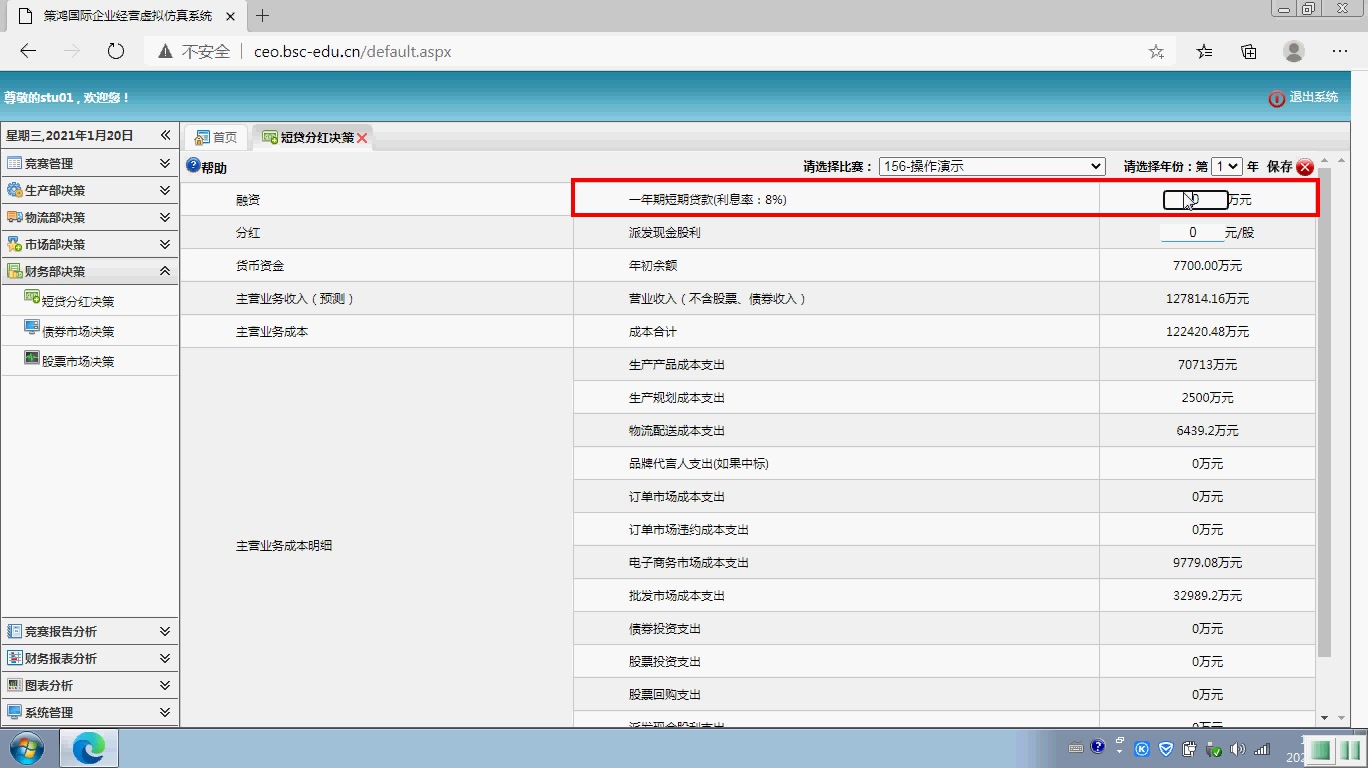Click the volume speaker tray icon

(x=1238, y=748)
